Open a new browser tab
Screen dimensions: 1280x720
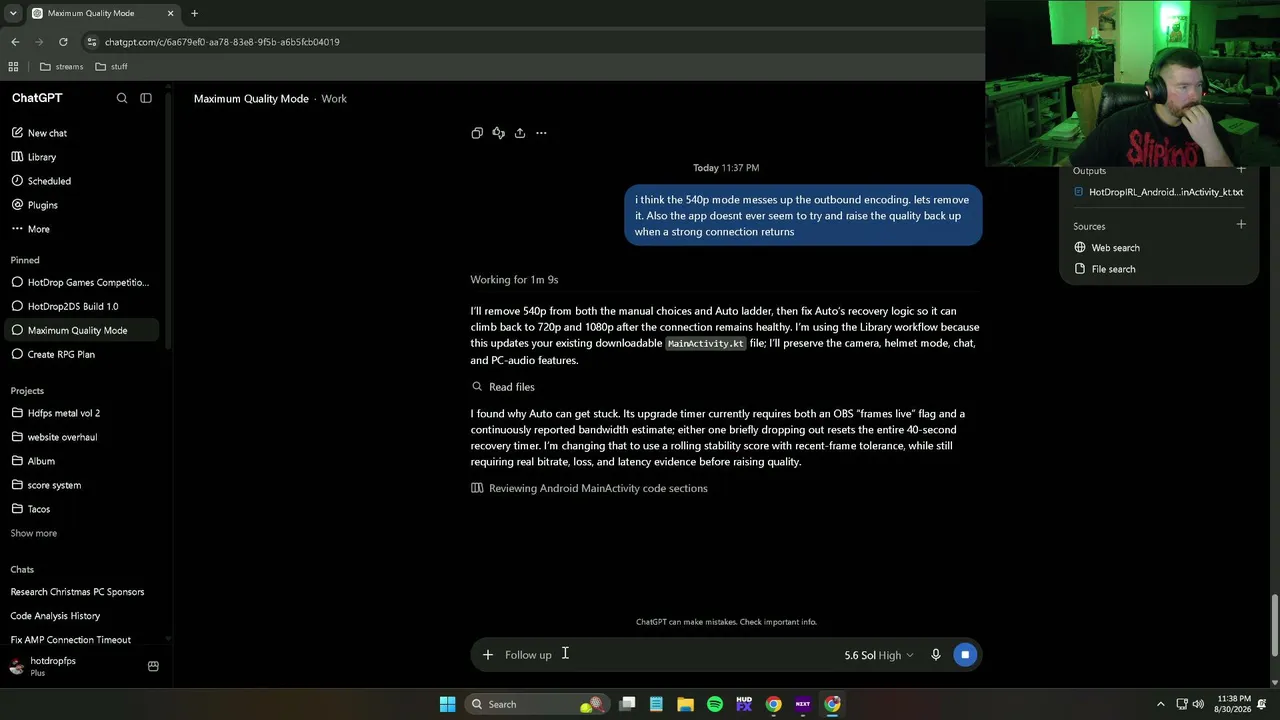click(x=194, y=14)
